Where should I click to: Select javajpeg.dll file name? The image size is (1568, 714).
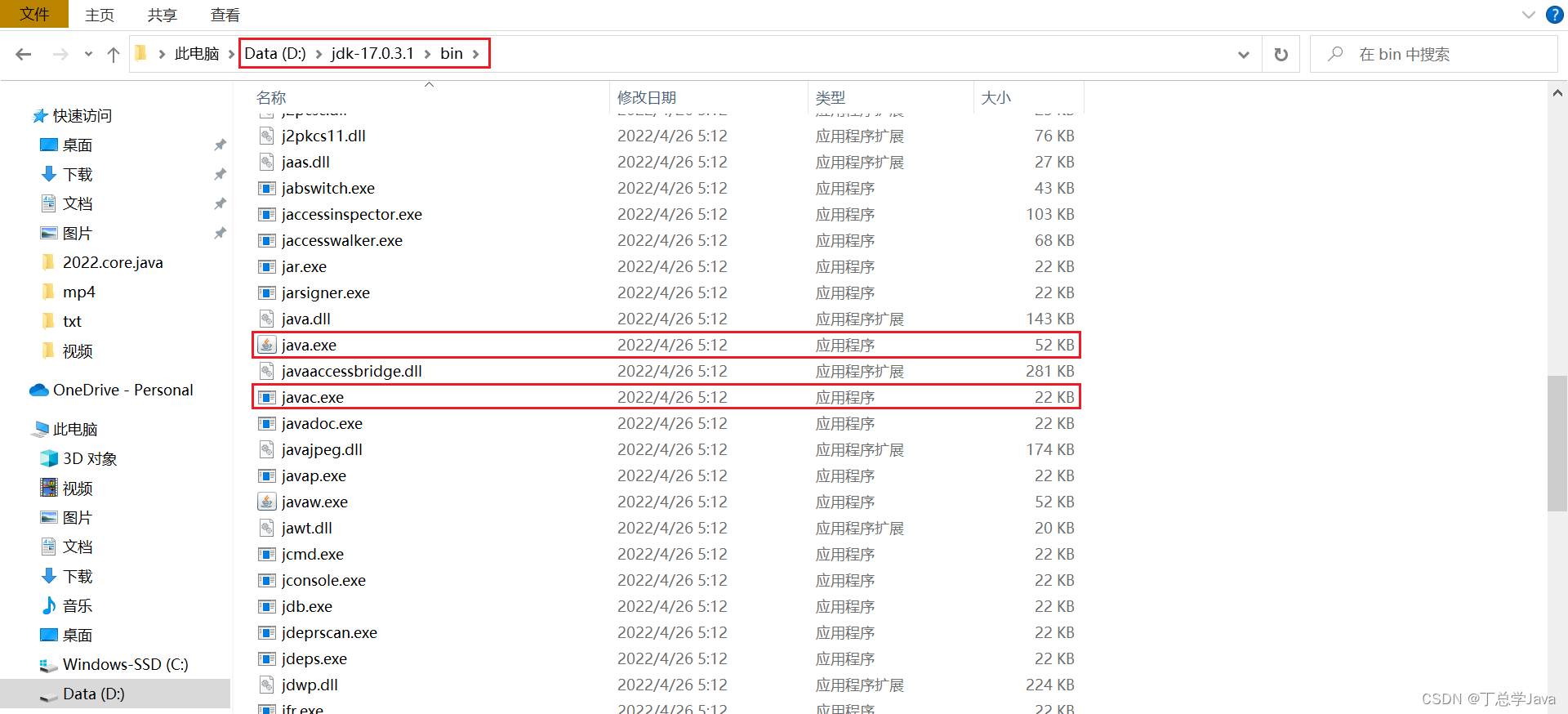pyautogui.click(x=322, y=449)
